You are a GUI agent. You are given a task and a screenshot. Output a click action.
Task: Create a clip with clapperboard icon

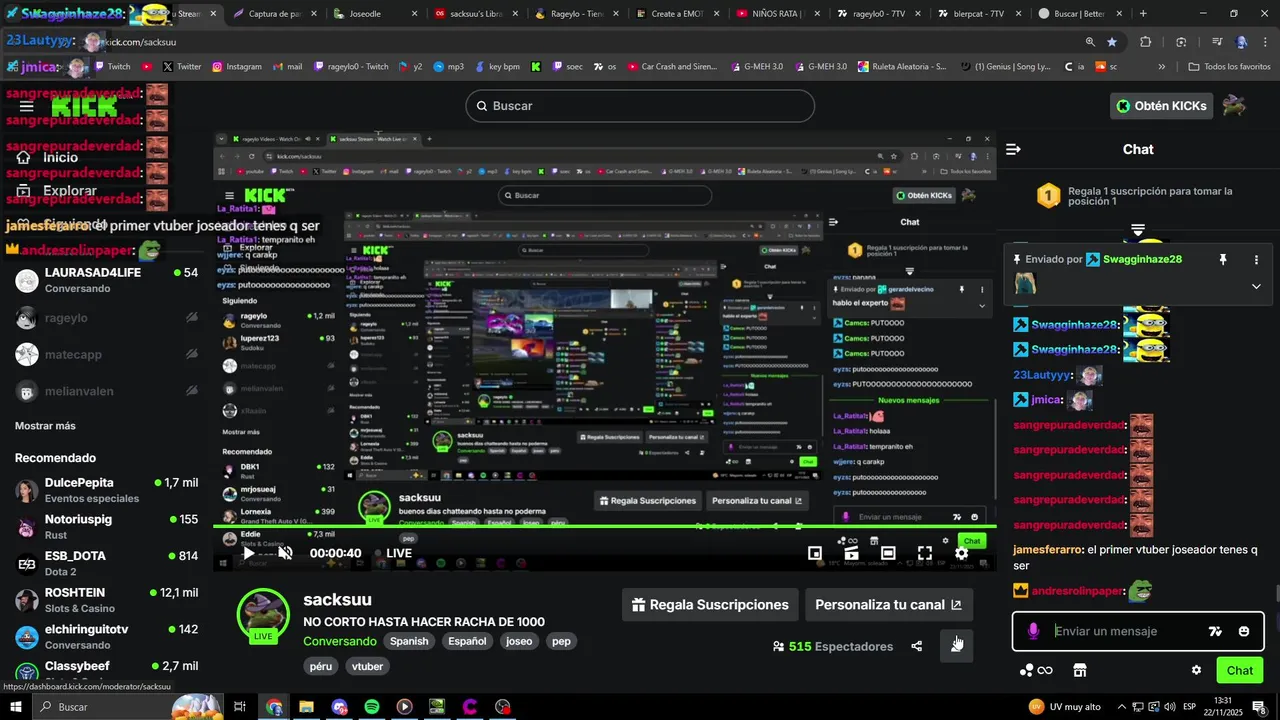pyautogui.click(x=851, y=553)
